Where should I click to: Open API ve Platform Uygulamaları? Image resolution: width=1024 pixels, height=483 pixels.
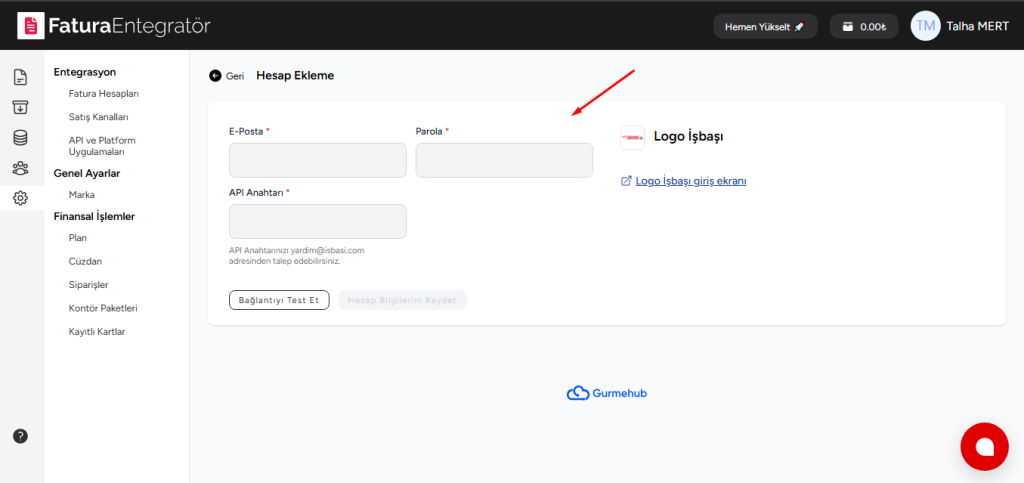click(x=102, y=146)
